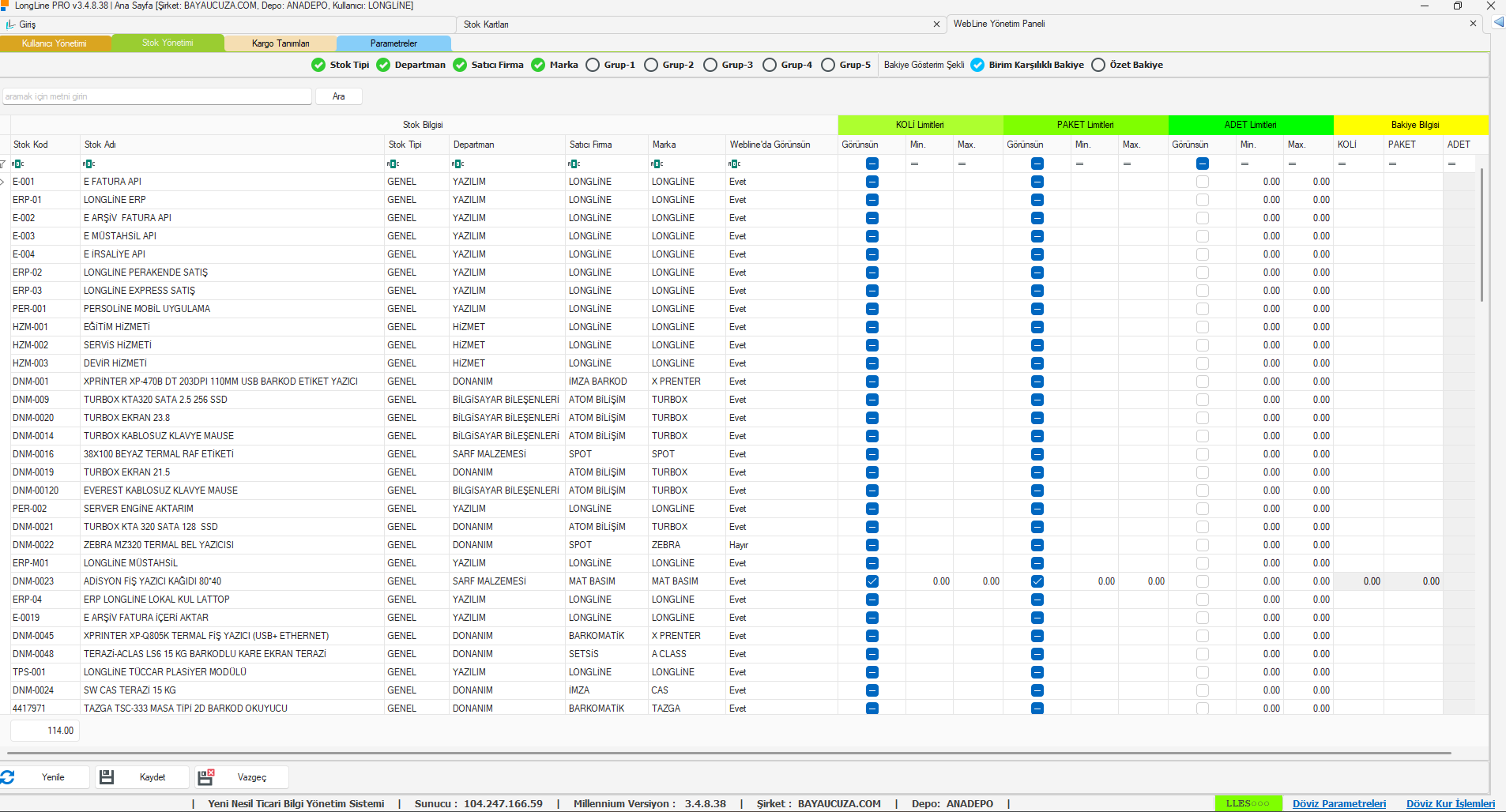Open Satıcı Firma column filter operator icon

[574, 164]
